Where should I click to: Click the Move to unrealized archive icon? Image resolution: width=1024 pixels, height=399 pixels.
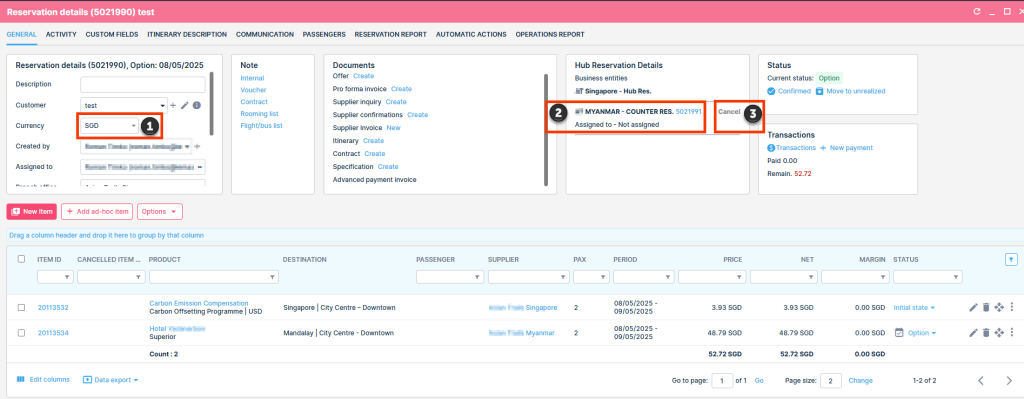coord(820,91)
